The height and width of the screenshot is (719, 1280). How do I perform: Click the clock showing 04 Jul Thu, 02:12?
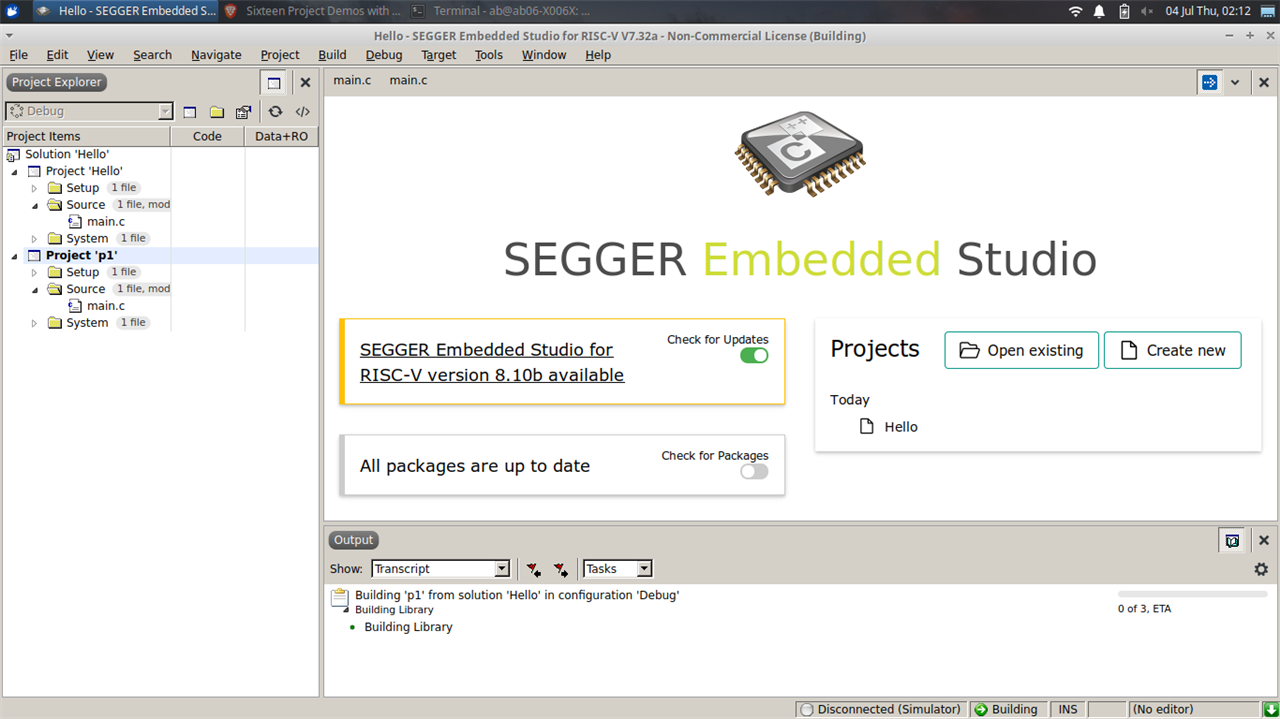[1208, 11]
